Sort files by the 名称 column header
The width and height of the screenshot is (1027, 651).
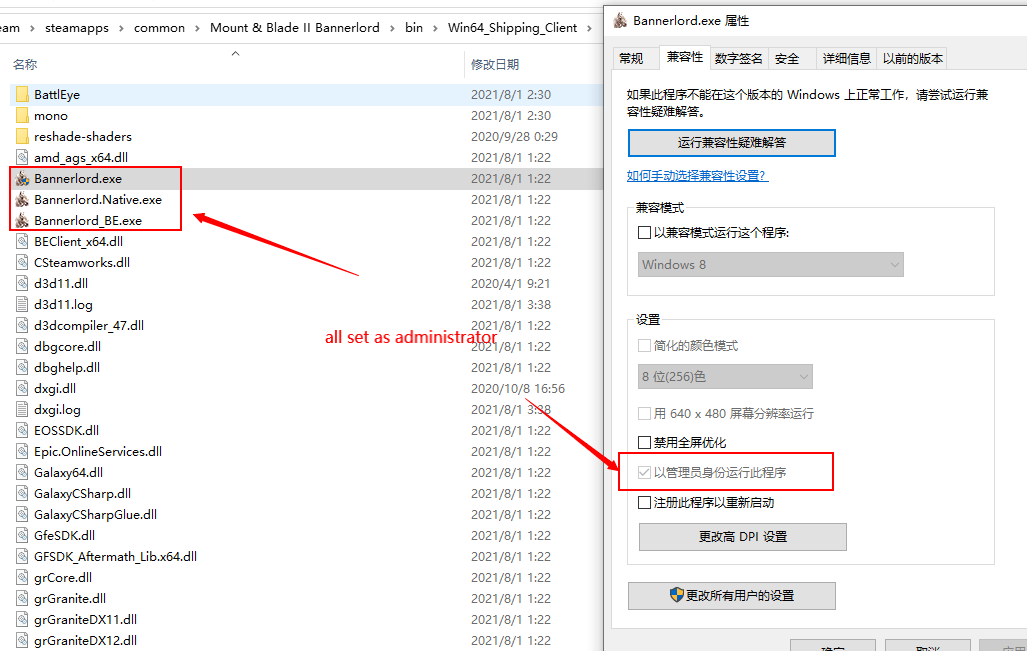(x=25, y=64)
